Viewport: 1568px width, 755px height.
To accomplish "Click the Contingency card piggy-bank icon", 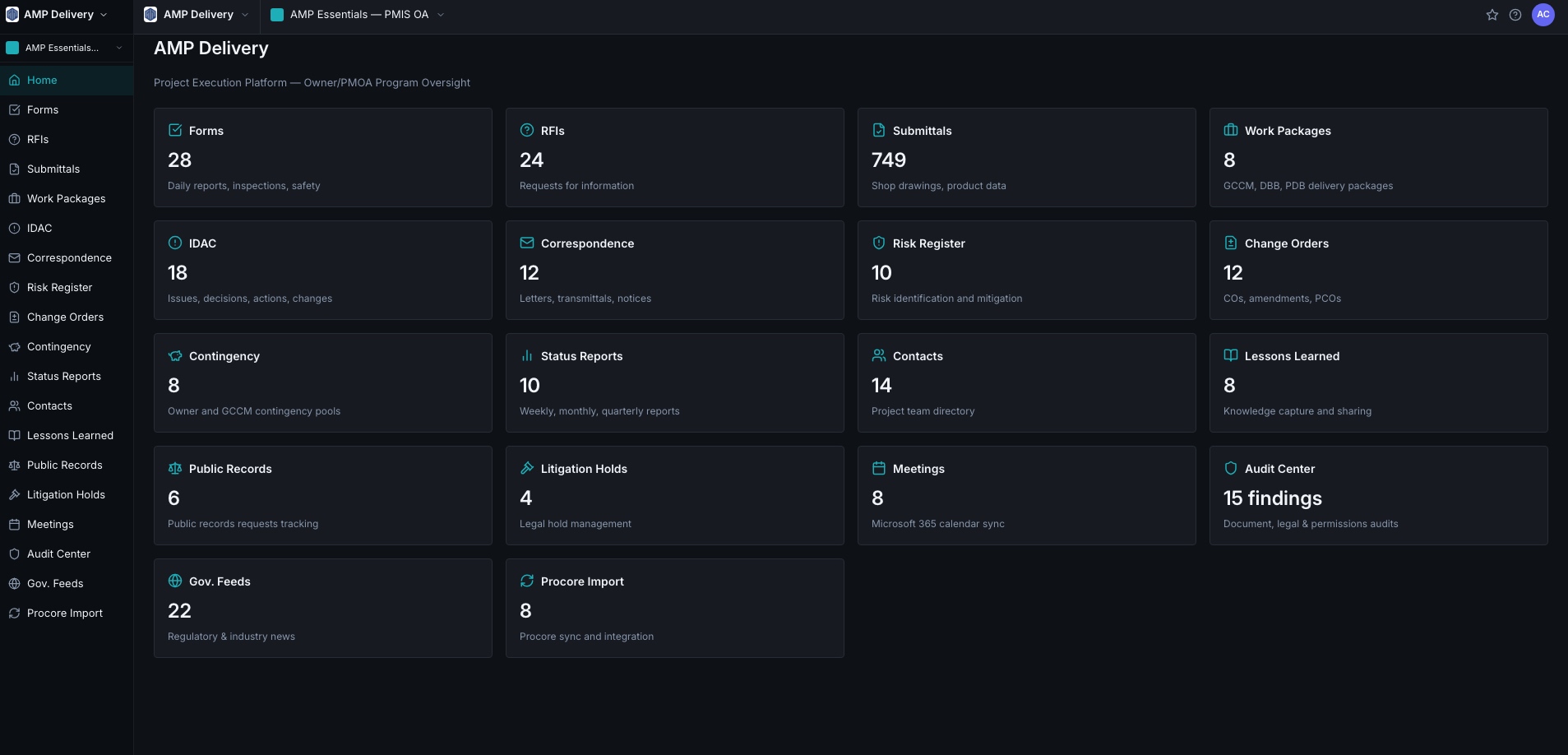I will point(175,355).
